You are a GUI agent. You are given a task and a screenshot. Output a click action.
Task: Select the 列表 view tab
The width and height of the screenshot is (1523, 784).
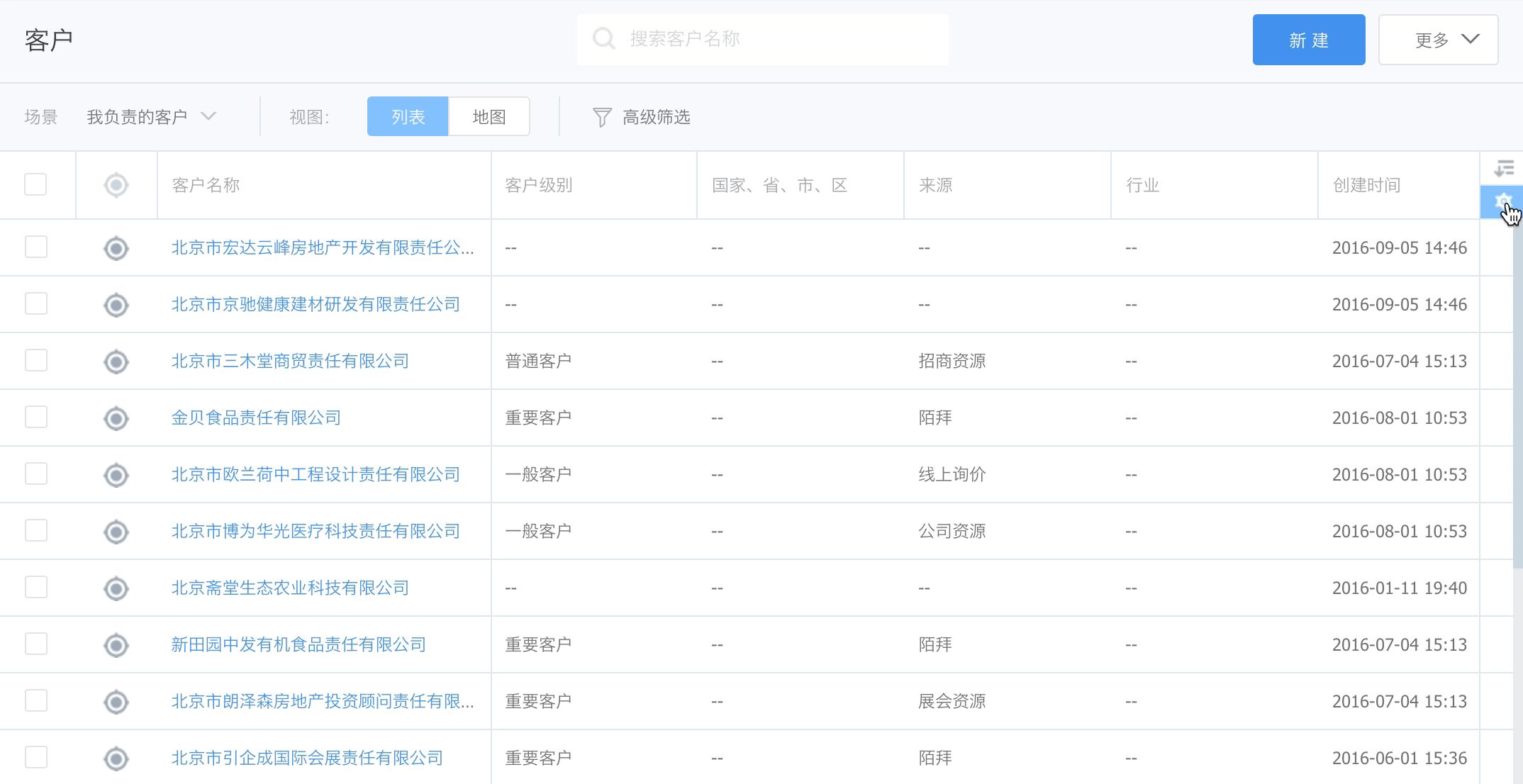pyautogui.click(x=408, y=117)
